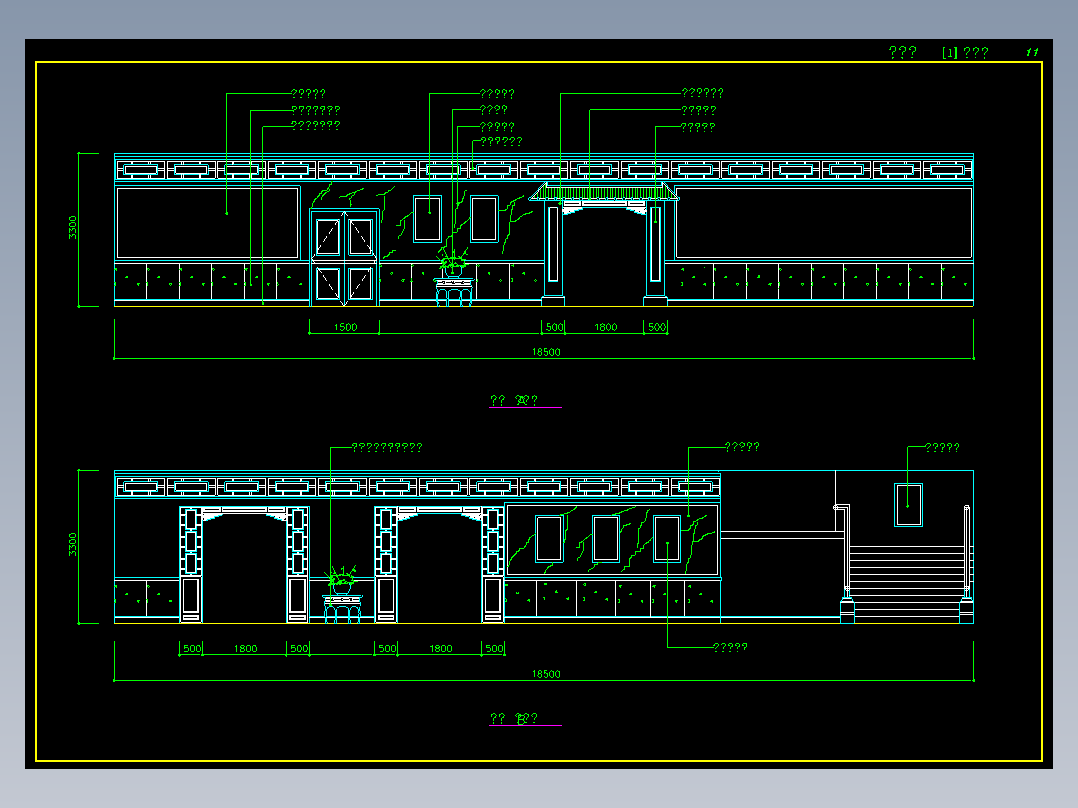The width and height of the screenshot is (1078, 808).
Task: Click the sheet number 11 in the header
Action: click(1032, 52)
